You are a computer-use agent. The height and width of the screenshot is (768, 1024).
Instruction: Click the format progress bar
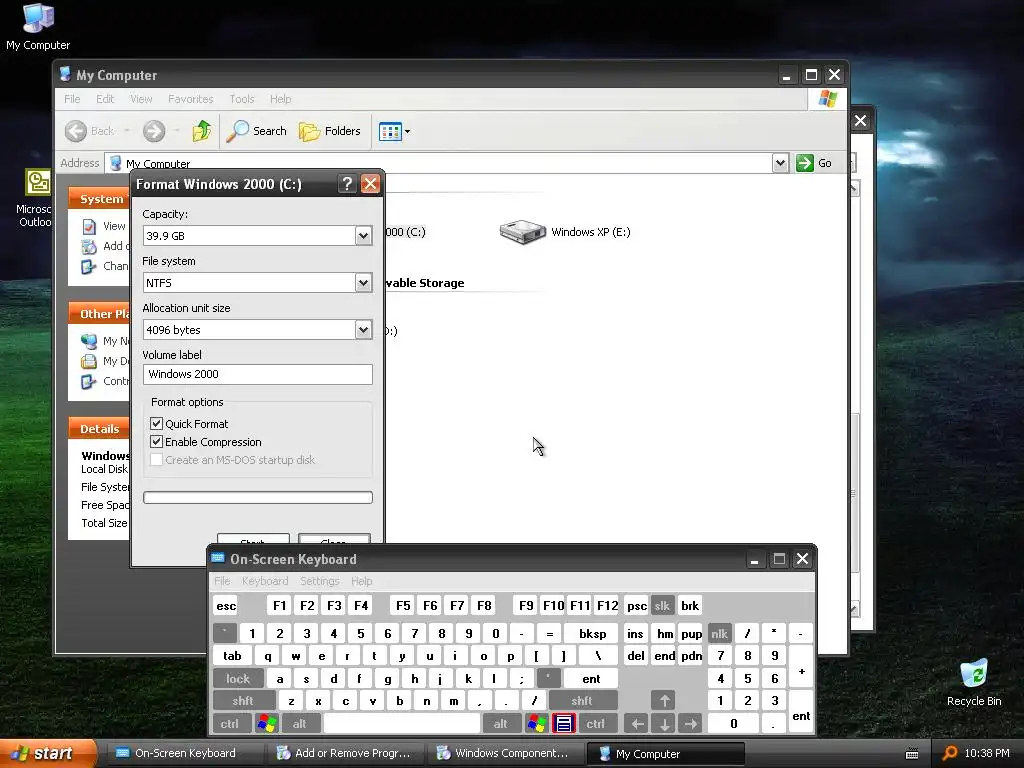pos(258,498)
